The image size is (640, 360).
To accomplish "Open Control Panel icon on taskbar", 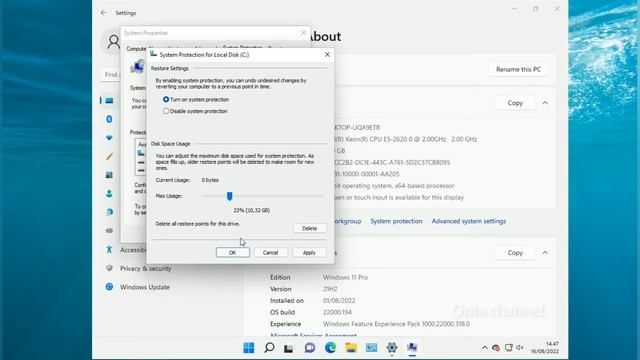I will point(371,347).
